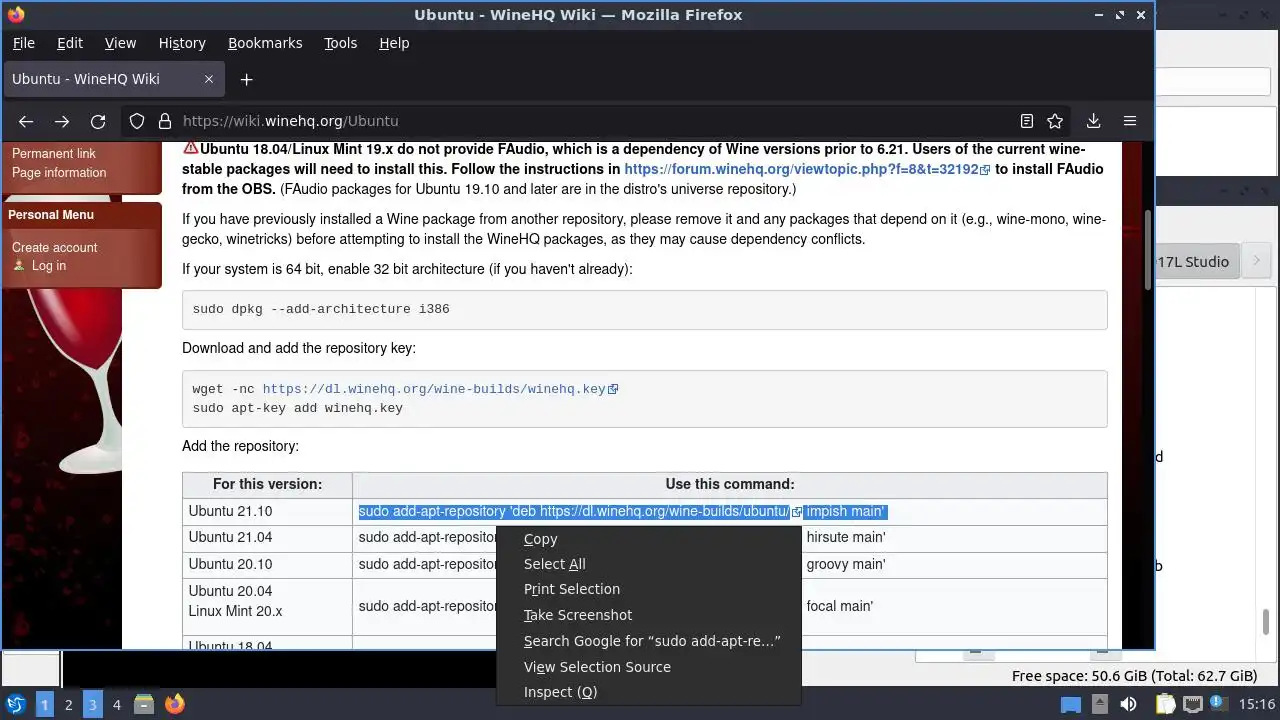Click the Ubuntu 20.10 version cell
The width and height of the screenshot is (1280, 720).
pyautogui.click(x=267, y=564)
